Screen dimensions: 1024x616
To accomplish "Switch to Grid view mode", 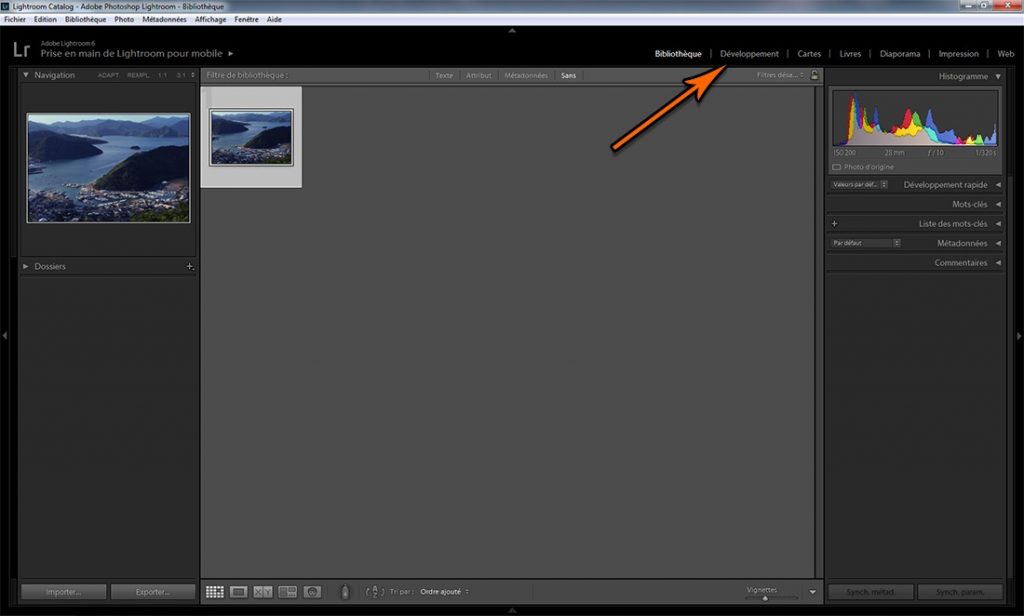I will [x=214, y=592].
